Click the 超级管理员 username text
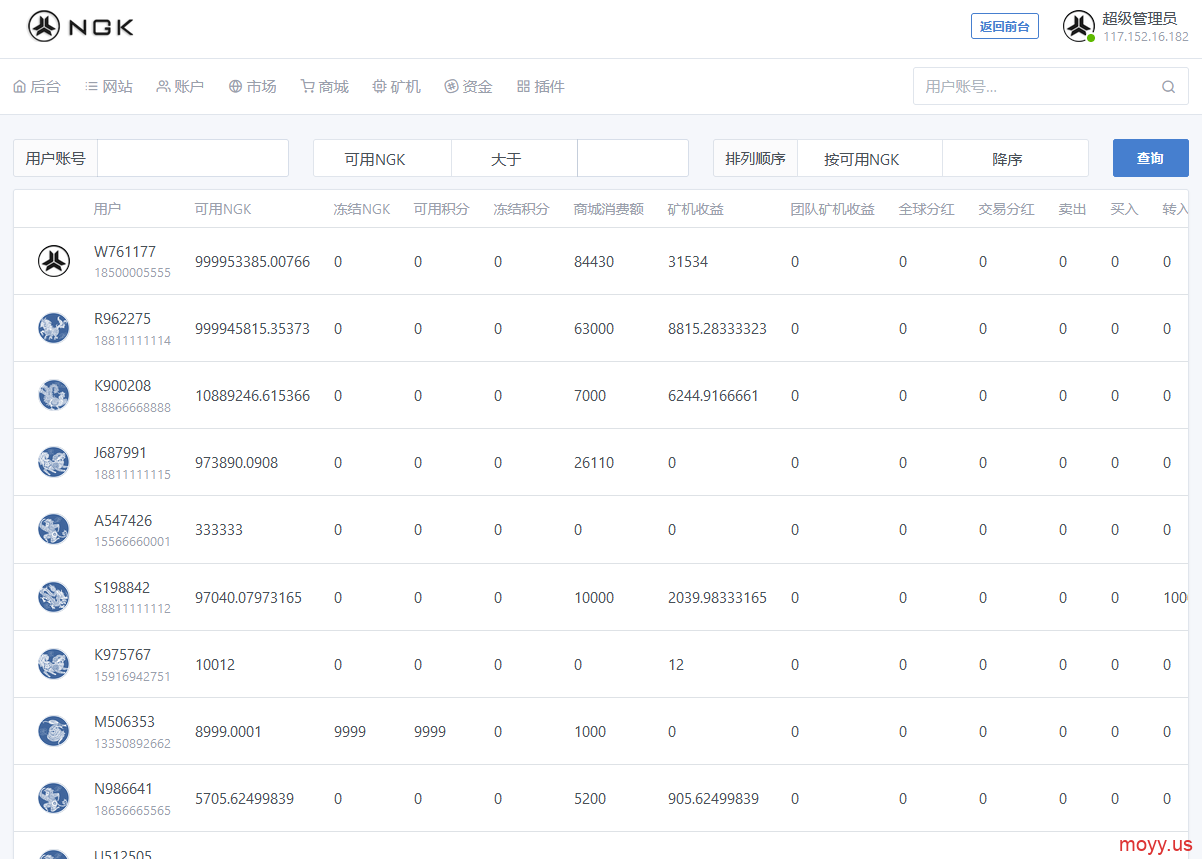This screenshot has width=1202, height=859. (x=1140, y=19)
